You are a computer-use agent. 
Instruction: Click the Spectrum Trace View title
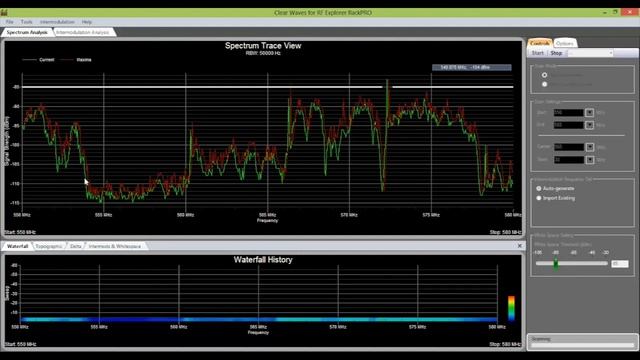(x=263, y=46)
